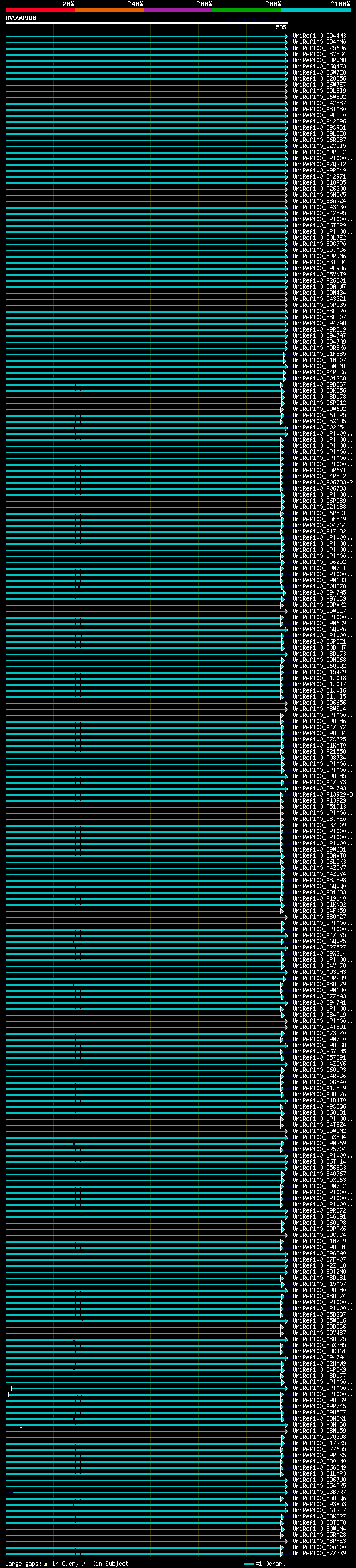The width and height of the screenshot is (356, 1568).
Task: Open hit UniRef100_P21550
Action: 319,752
